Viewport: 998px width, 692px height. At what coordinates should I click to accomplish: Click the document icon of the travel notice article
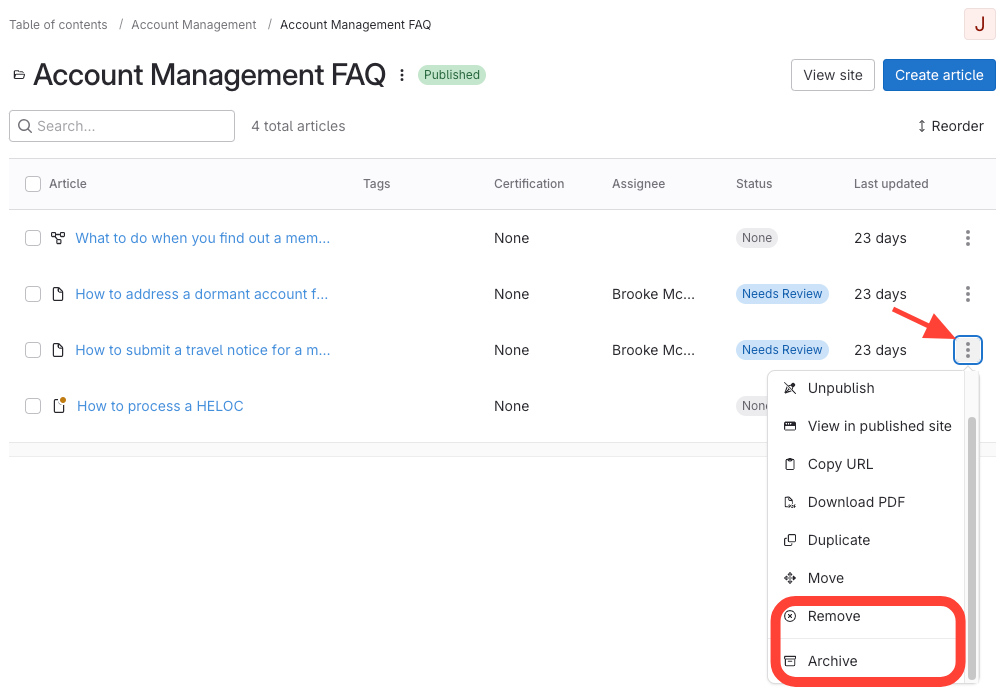pos(58,350)
